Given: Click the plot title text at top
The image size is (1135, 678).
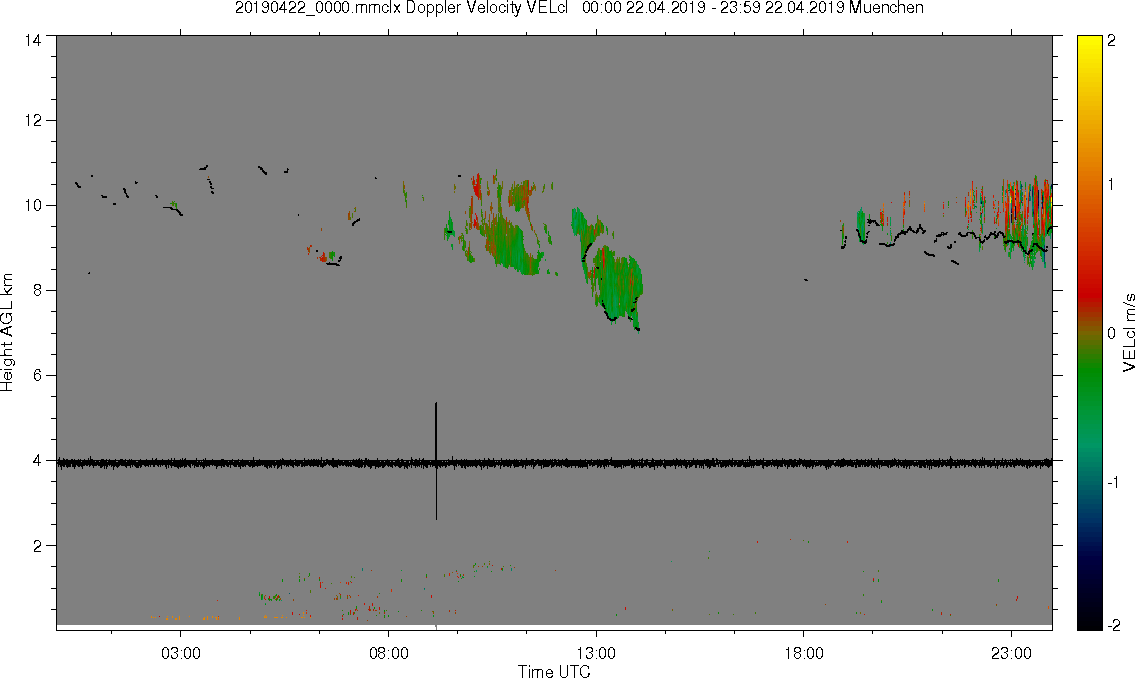Looking at the screenshot, I should click(579, 8).
